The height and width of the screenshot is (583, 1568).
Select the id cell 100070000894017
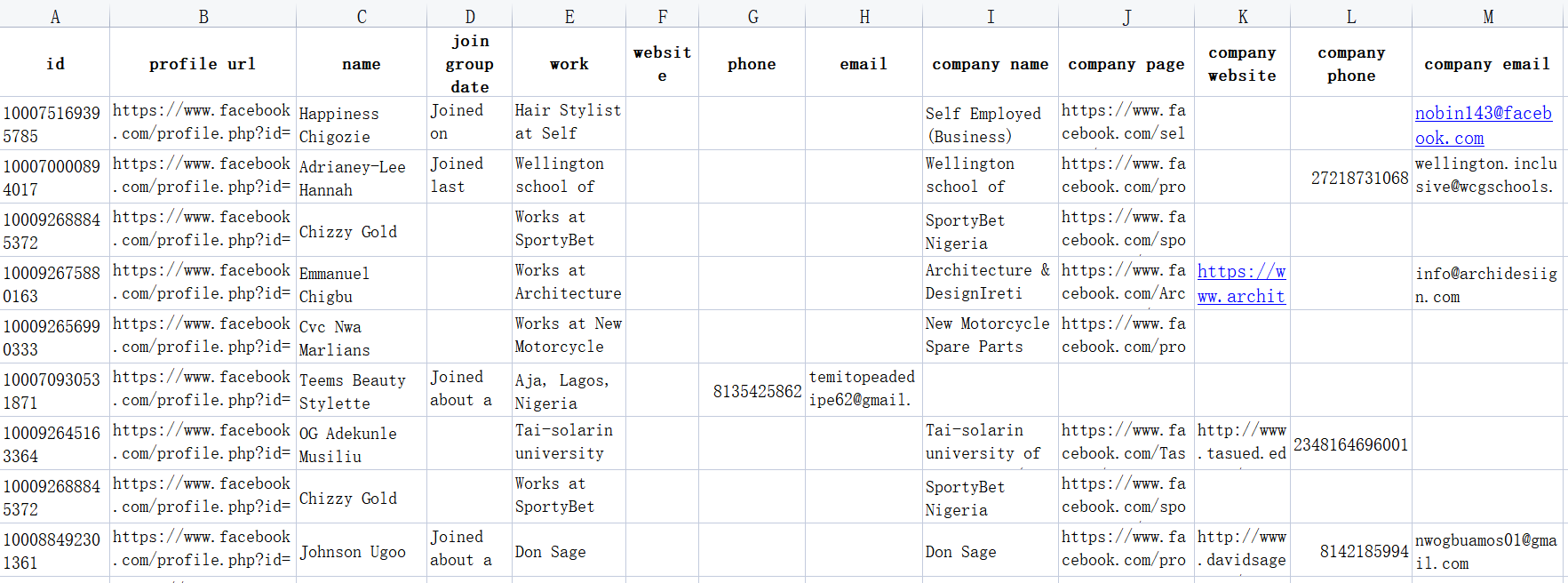click(55, 177)
